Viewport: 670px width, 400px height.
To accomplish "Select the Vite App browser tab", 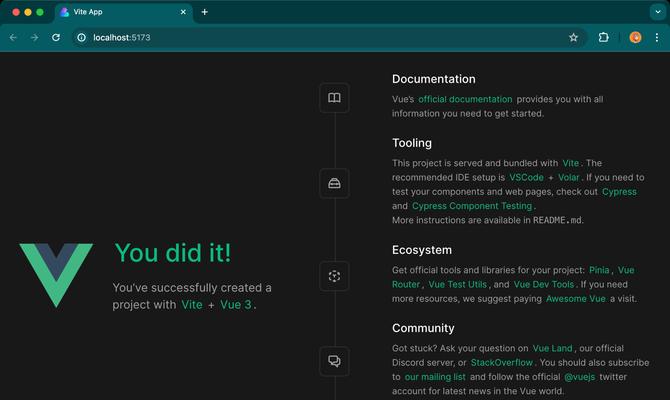I will point(123,12).
